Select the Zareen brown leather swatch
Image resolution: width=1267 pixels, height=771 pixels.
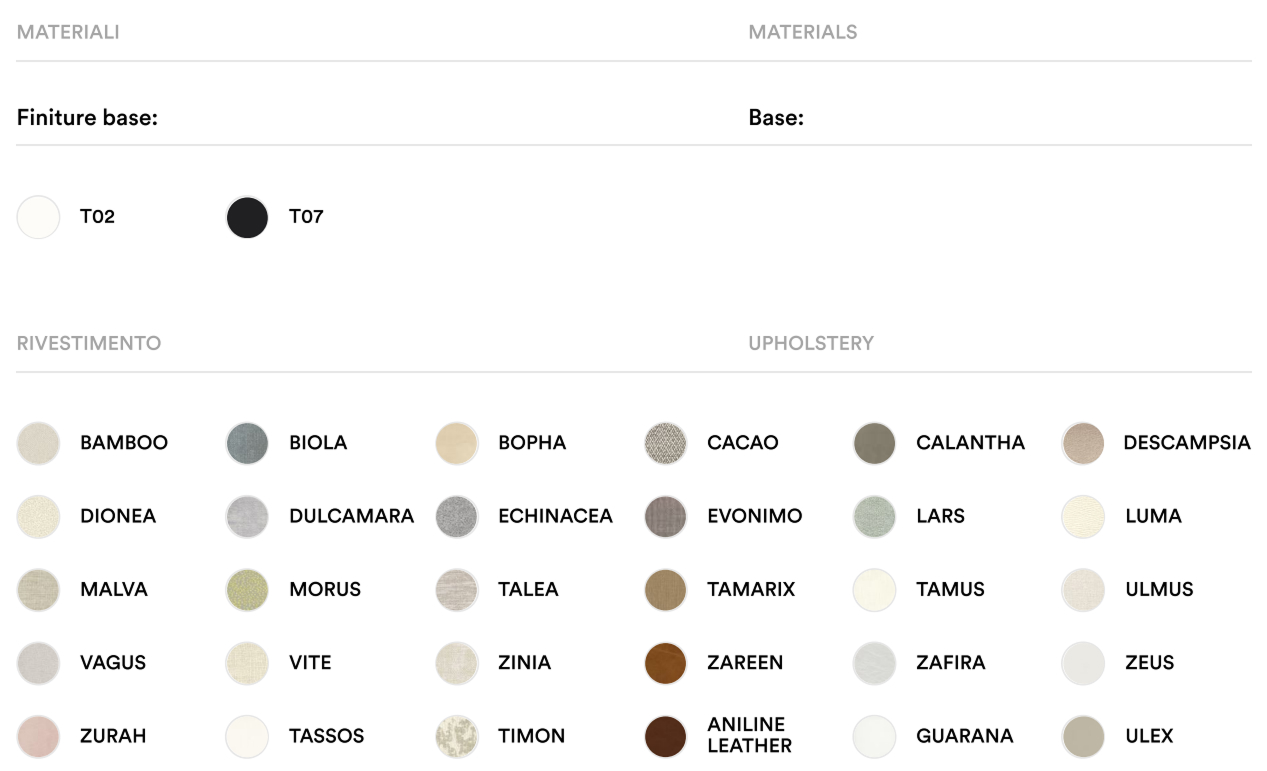coord(666,663)
